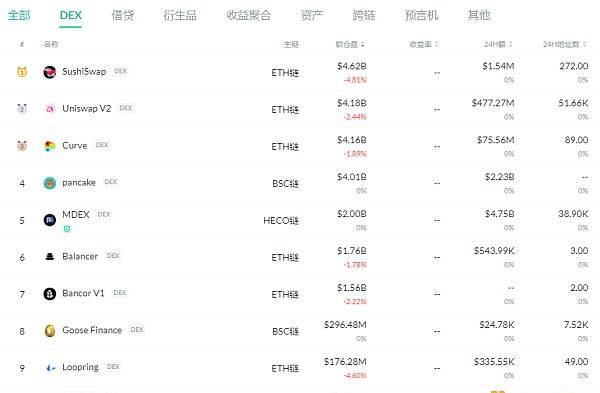Click the small badge under MDEX
The image size is (600, 393).
(67, 229)
